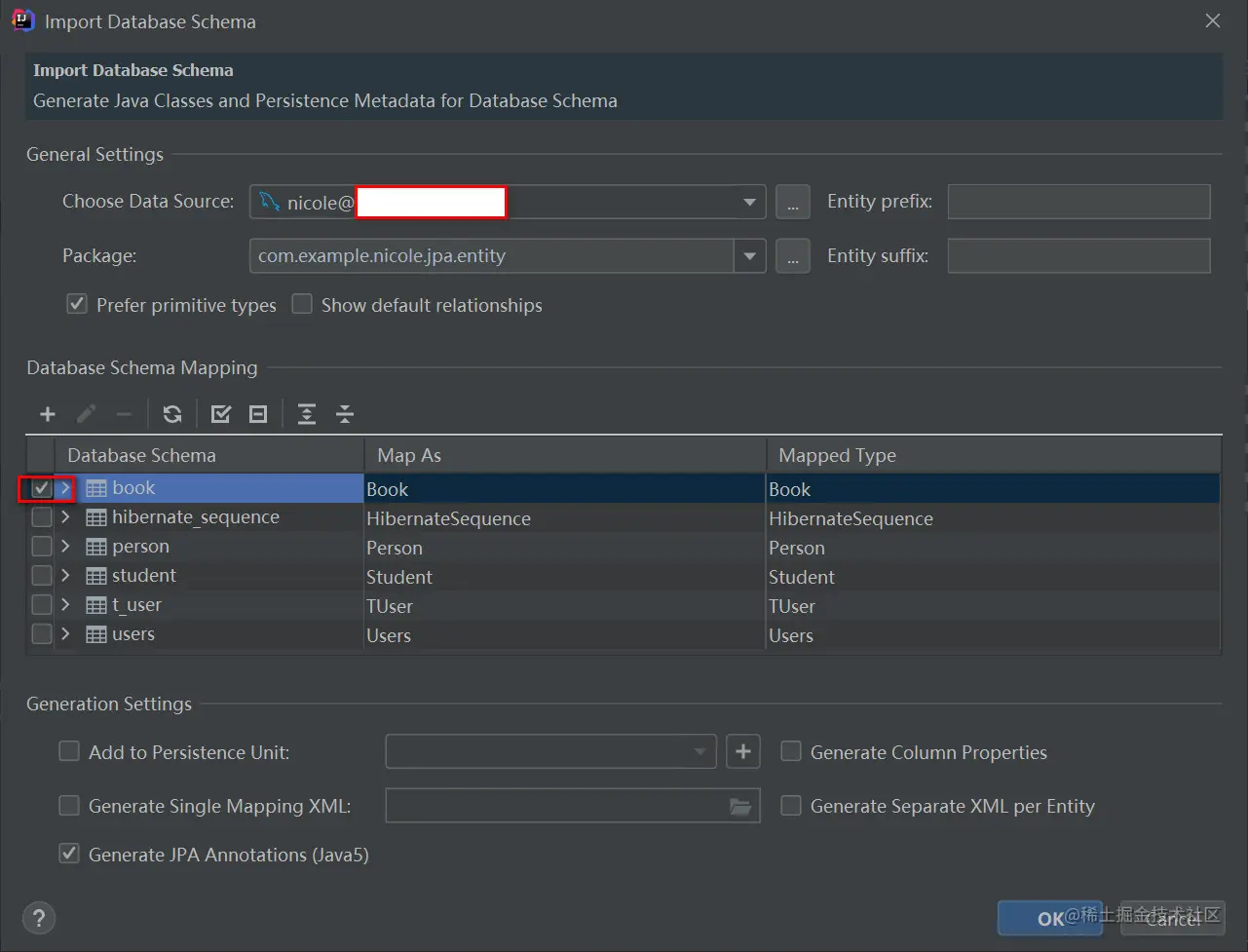This screenshot has width=1248, height=952.
Task: Expand the student table row
Action: (x=65, y=576)
